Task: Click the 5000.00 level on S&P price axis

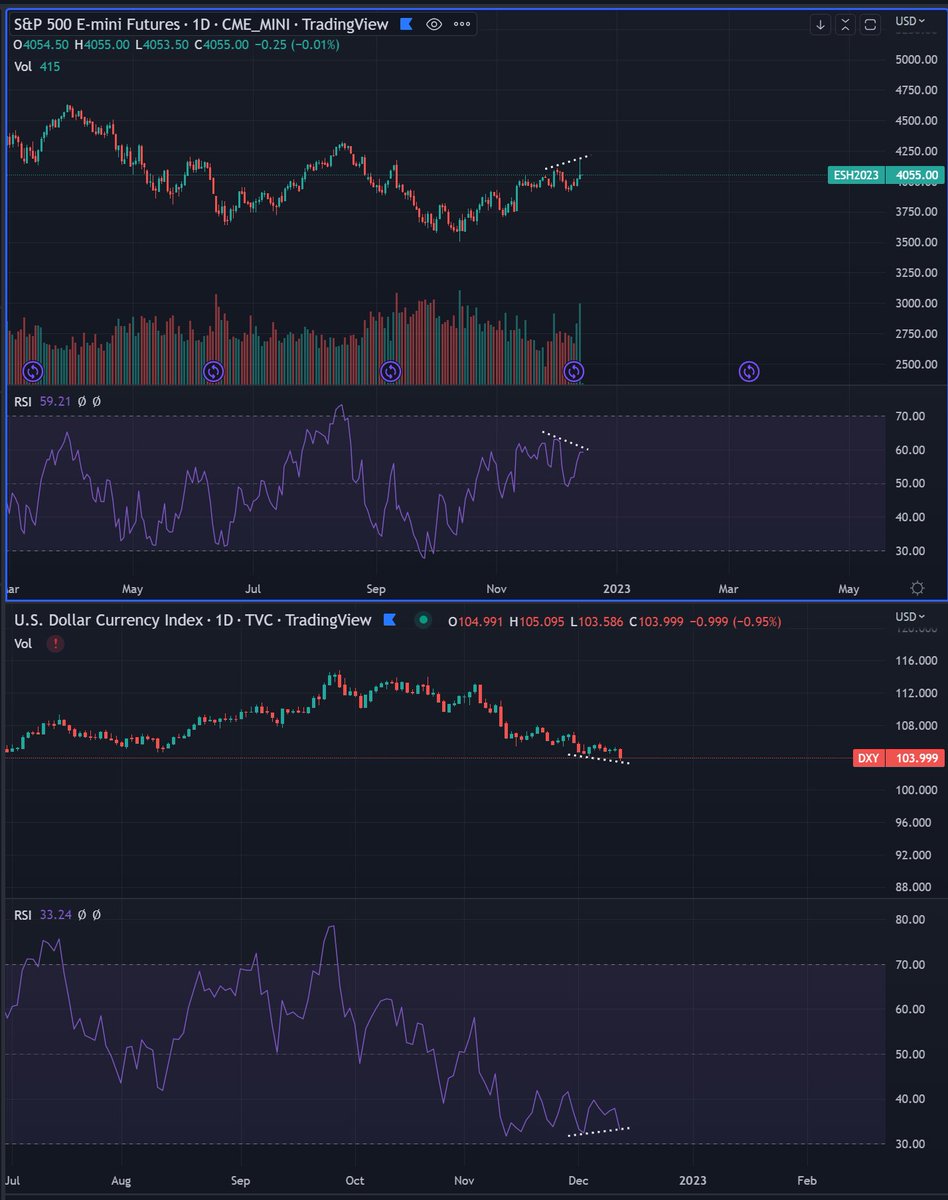Action: point(916,59)
